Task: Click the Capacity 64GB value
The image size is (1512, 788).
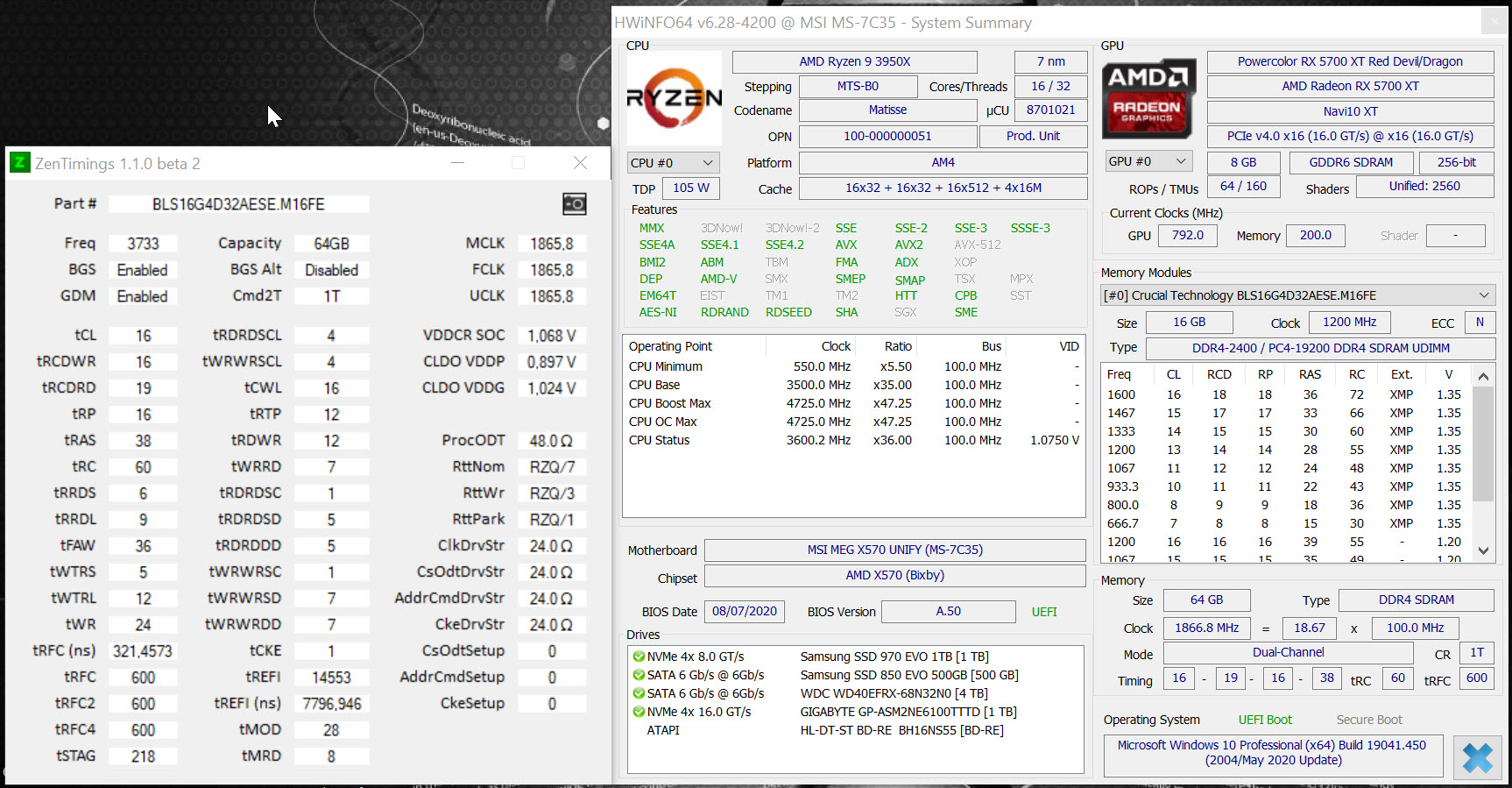Action: pos(331,244)
